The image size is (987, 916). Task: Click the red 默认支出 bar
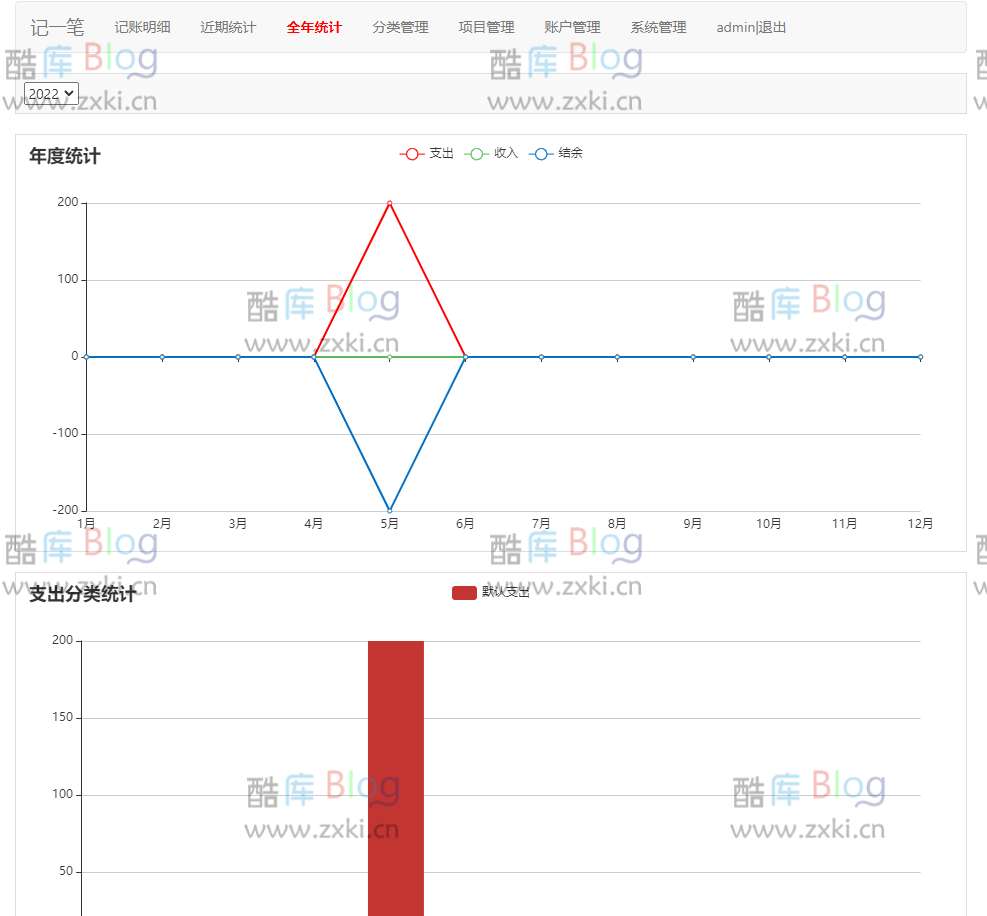coord(396,778)
